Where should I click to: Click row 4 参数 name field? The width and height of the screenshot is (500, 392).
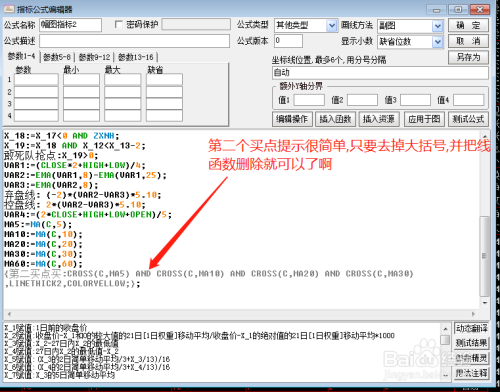coord(36,116)
